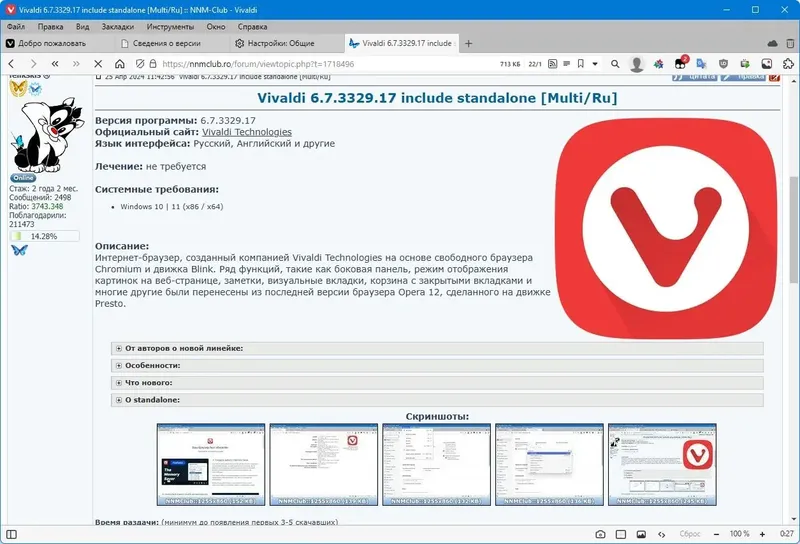Screen dimensions: 800x544
Task: Open the 245 KB screenshot thumbnail
Action: point(662,464)
